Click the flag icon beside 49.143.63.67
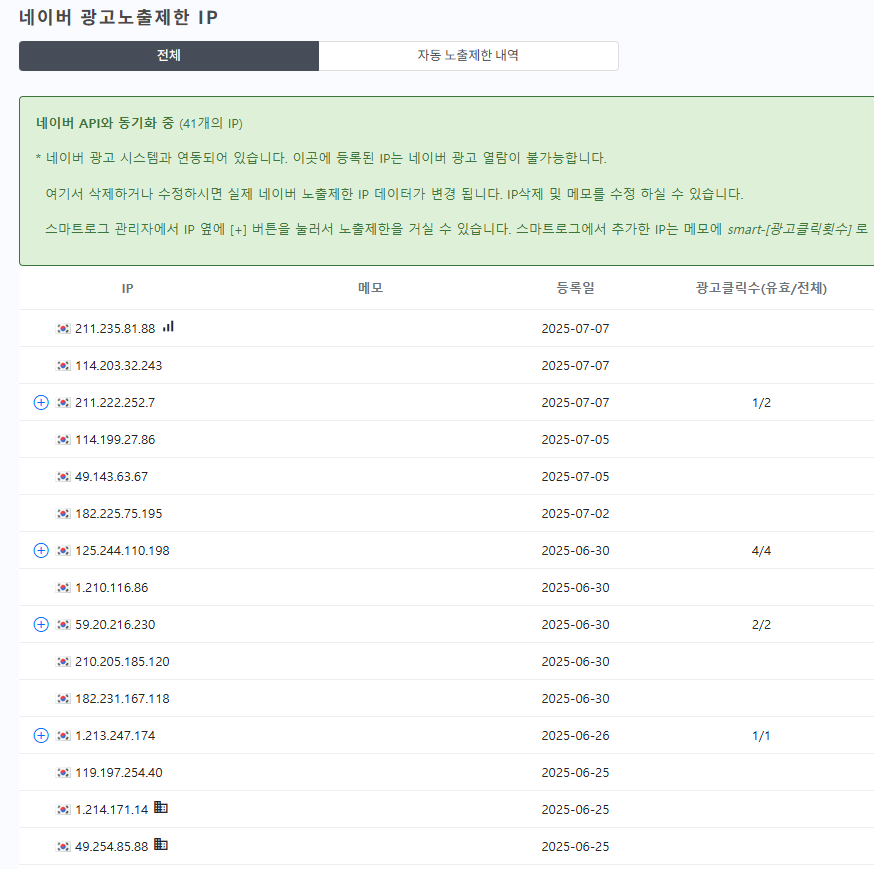874x869 pixels. click(64, 477)
